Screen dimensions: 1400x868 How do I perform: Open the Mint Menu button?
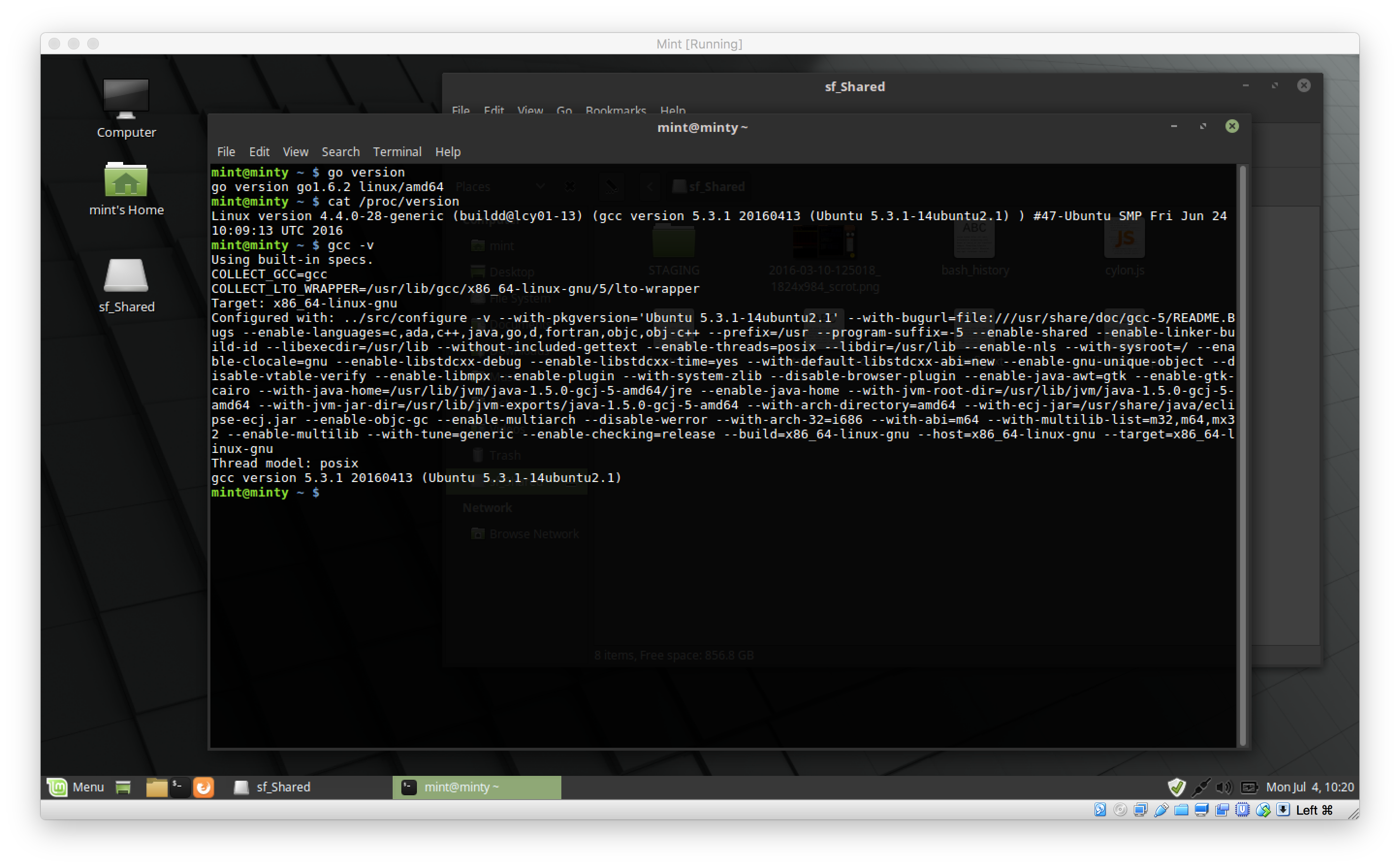(x=75, y=787)
